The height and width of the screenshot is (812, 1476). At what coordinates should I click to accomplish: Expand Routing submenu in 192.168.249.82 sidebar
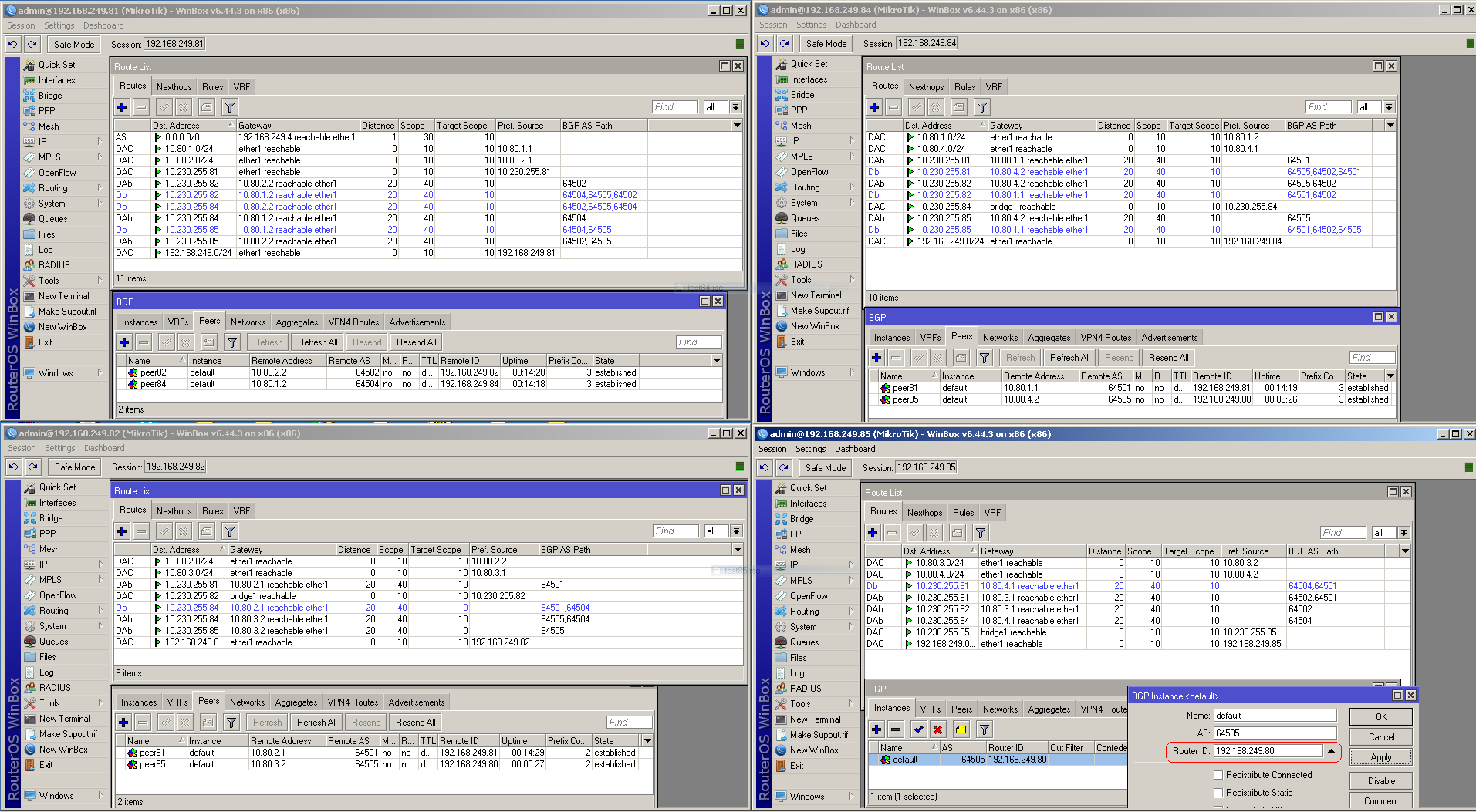point(54,611)
